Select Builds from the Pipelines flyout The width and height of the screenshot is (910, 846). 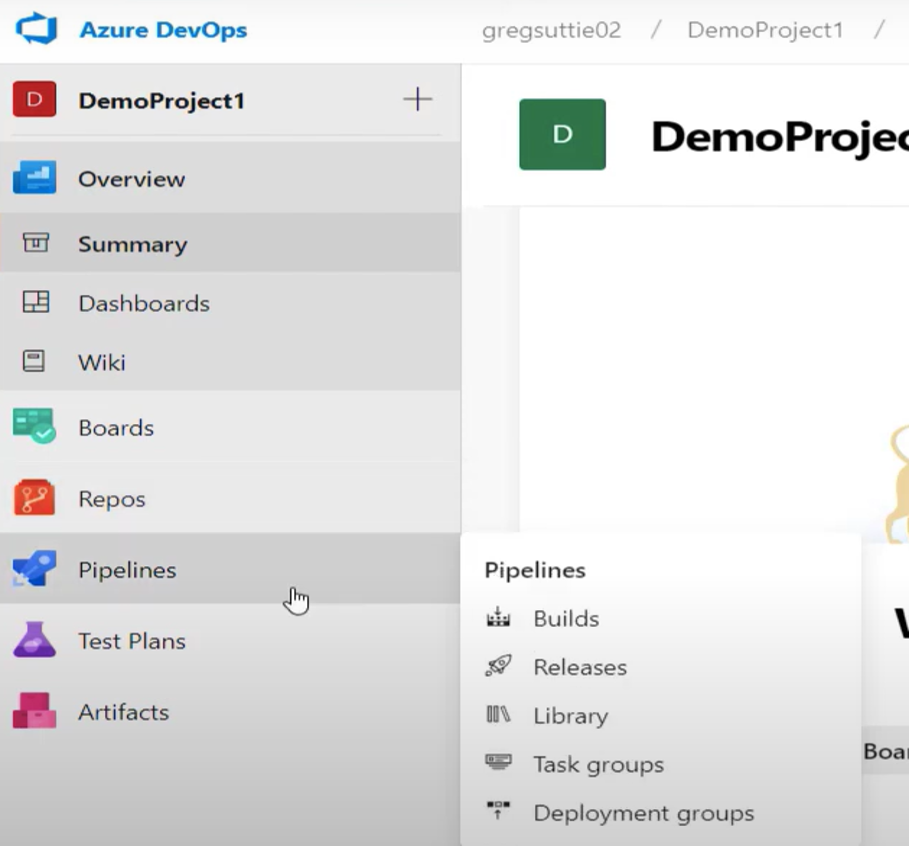565,619
